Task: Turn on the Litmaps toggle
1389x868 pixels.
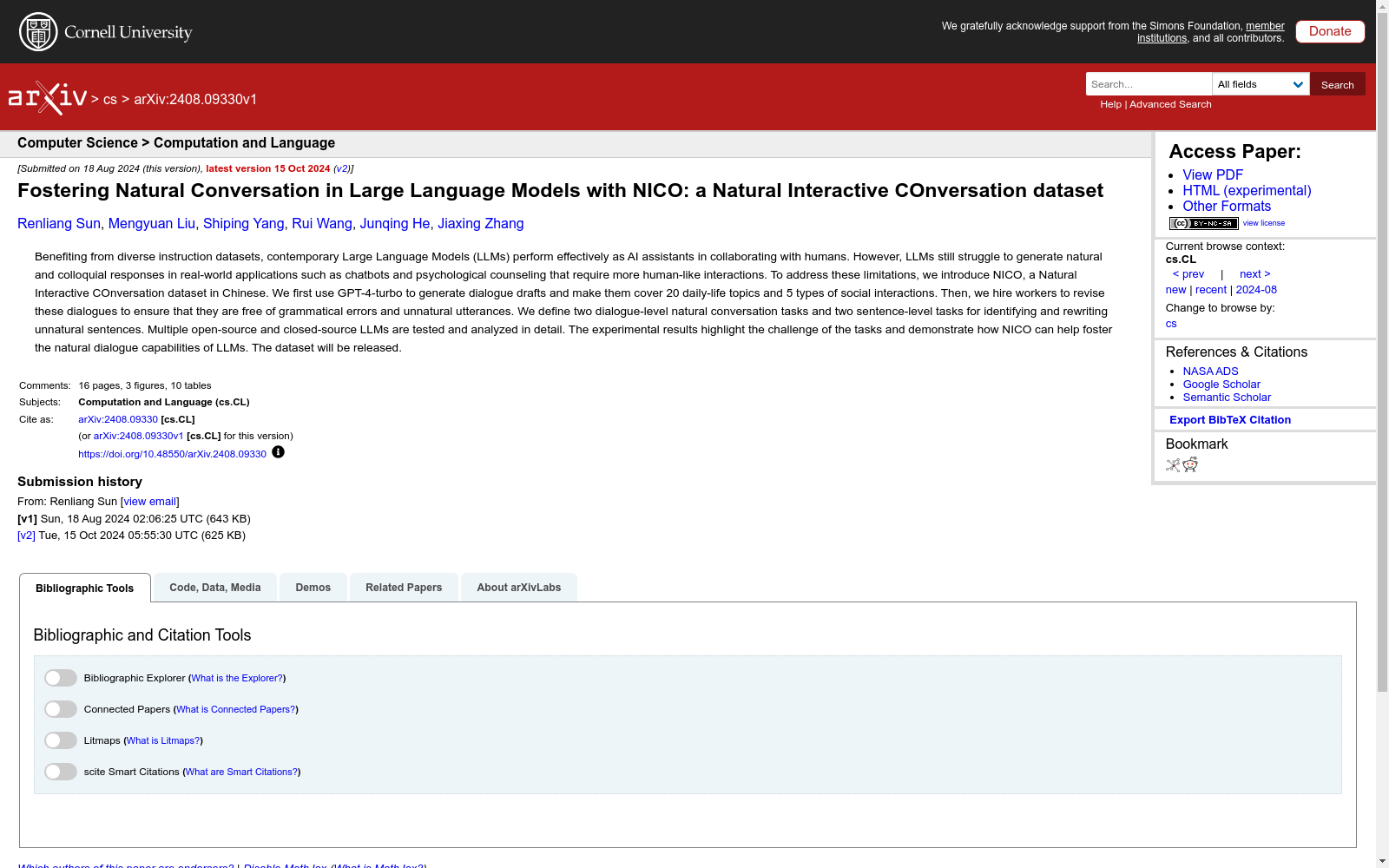Action: [61, 740]
